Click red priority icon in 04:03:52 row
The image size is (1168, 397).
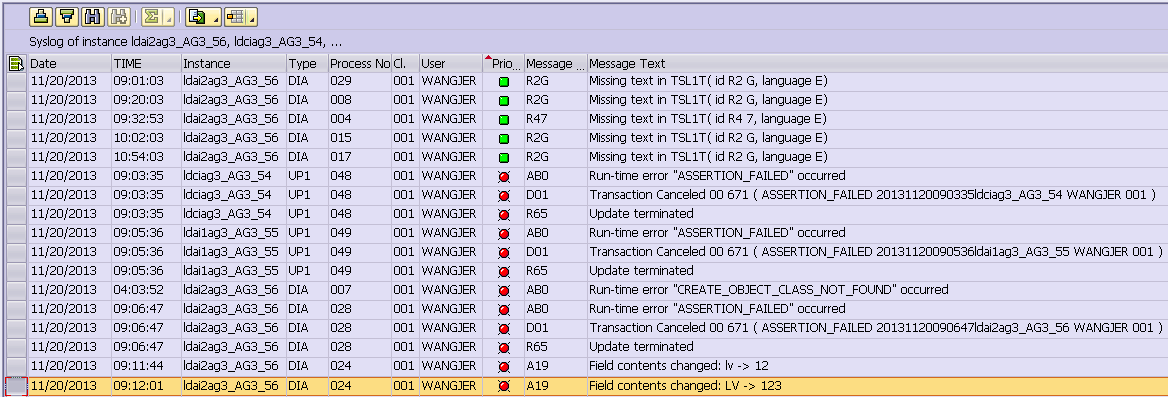click(x=504, y=290)
